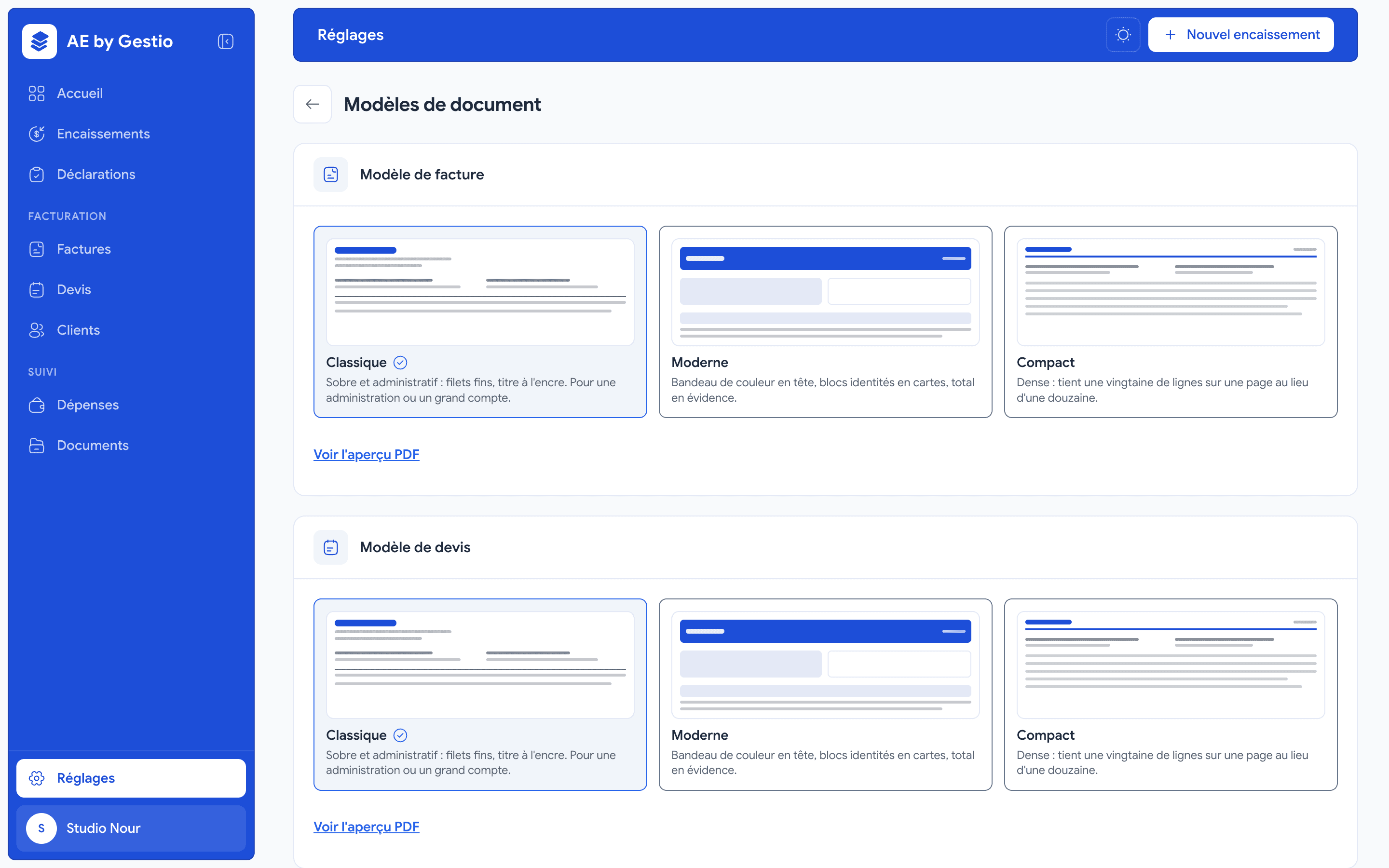Viewport: 1389px width, 868px height.
Task: Click the Réglages gear icon
Action: click(37, 778)
